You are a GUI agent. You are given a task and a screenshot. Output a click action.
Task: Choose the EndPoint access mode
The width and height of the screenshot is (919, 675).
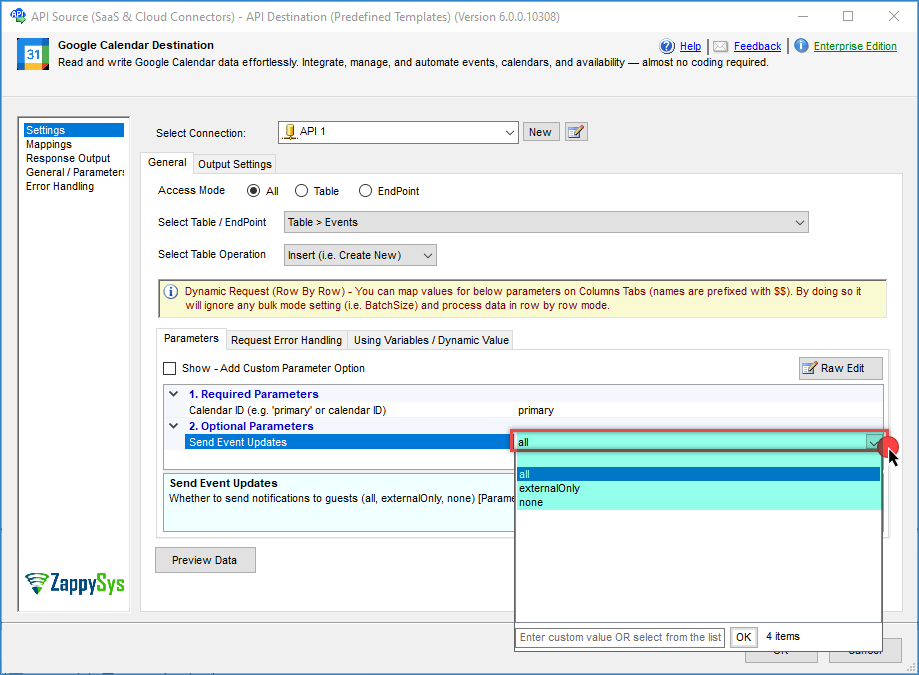(x=365, y=191)
